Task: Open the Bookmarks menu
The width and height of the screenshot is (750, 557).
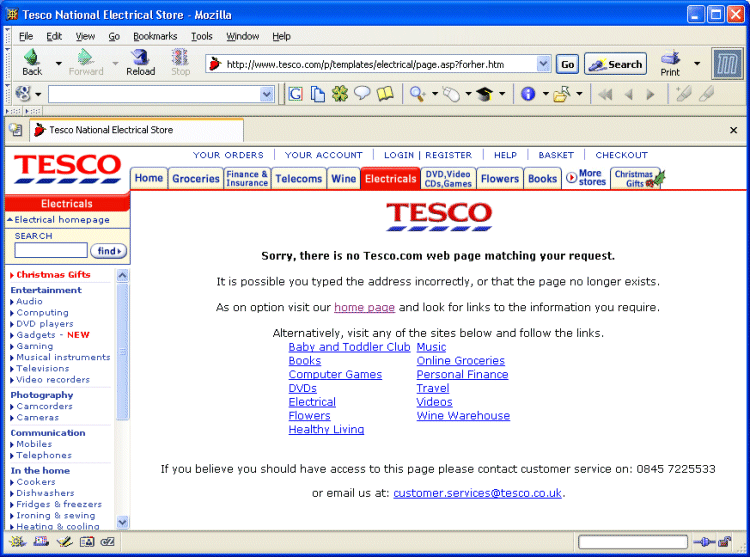Action: pos(155,36)
